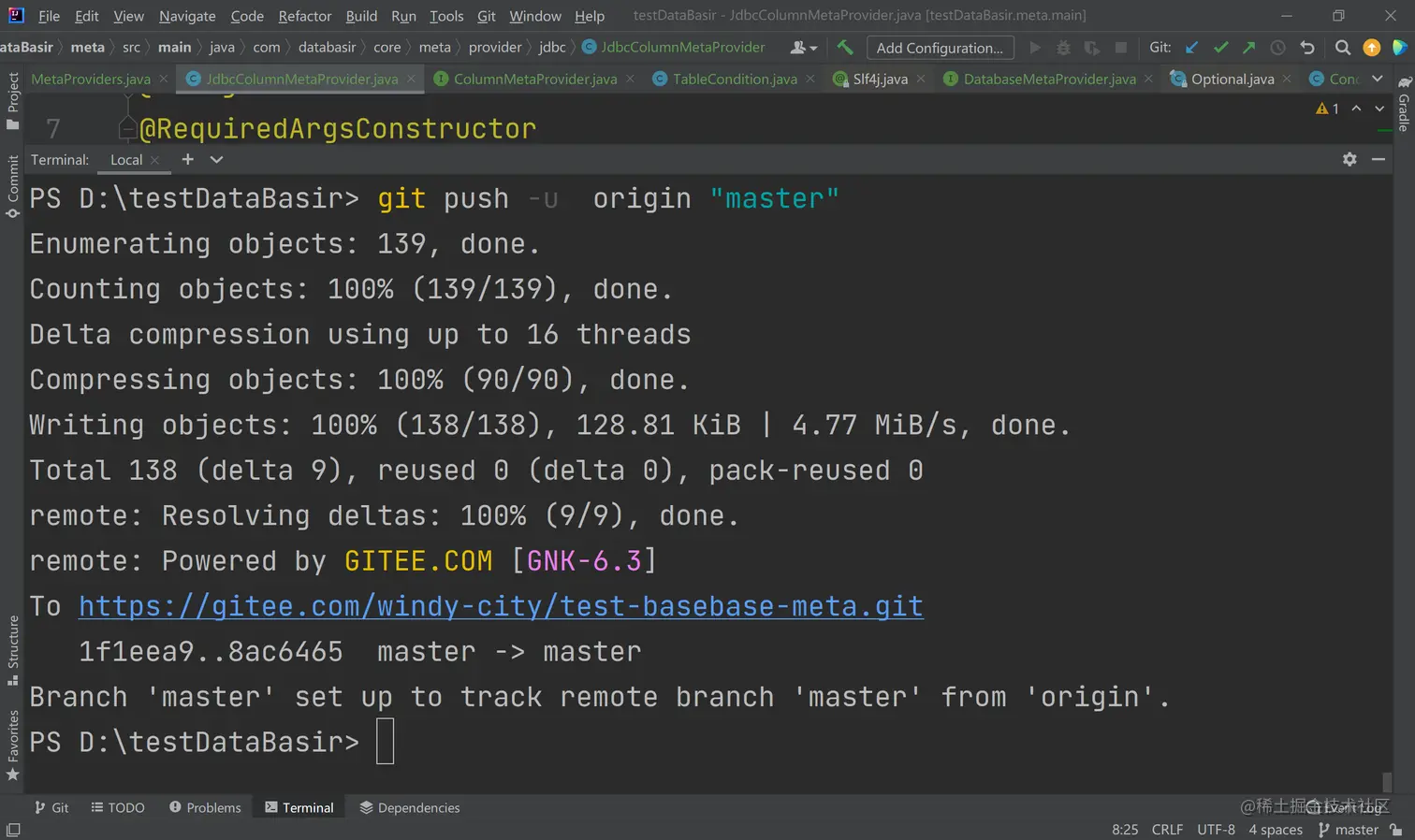Open the master branch popup in status bar
The width and height of the screenshot is (1415, 840).
(1348, 830)
